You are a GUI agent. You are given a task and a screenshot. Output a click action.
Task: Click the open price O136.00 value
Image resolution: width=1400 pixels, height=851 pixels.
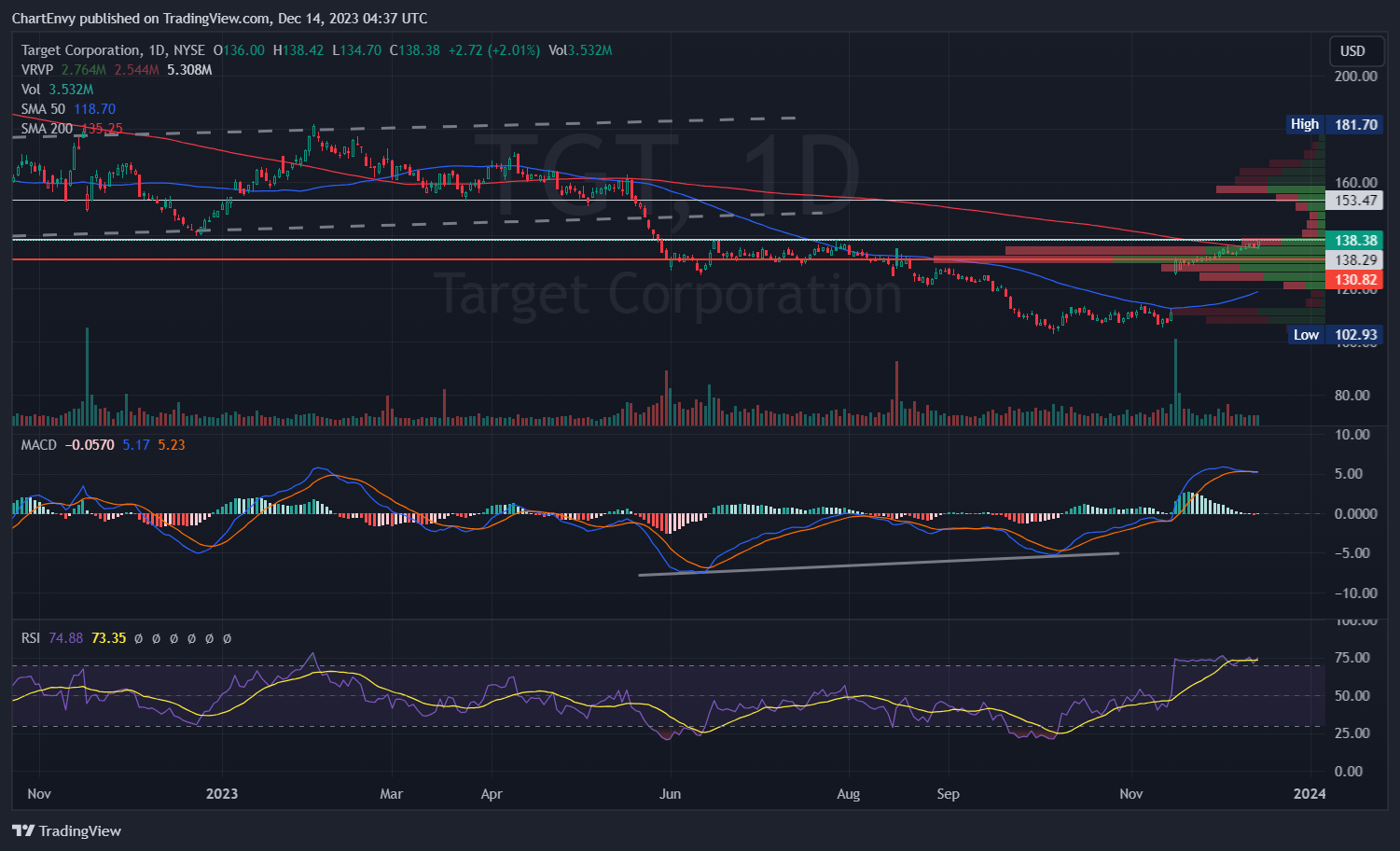pos(239,50)
